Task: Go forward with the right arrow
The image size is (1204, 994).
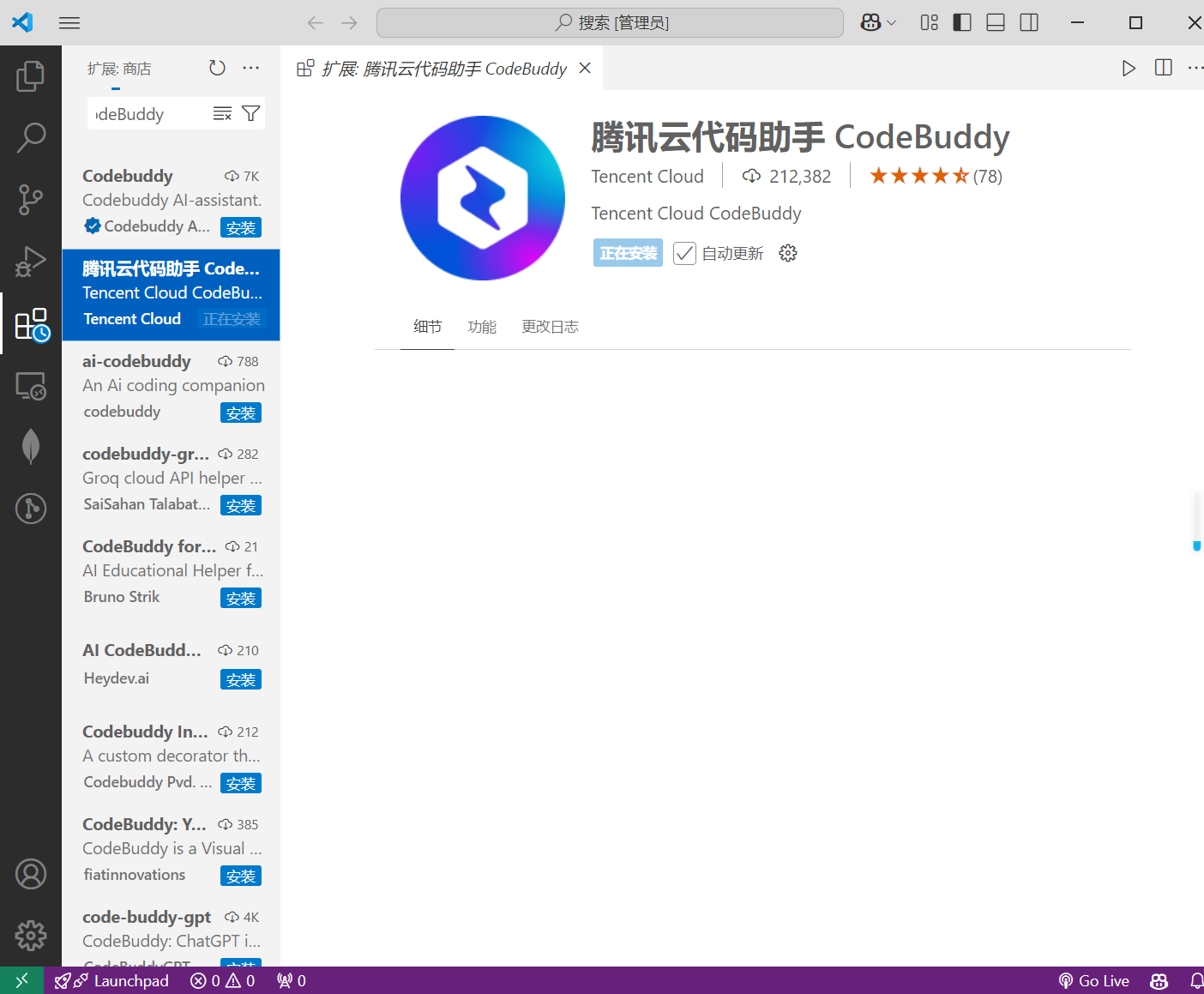Action: click(349, 23)
